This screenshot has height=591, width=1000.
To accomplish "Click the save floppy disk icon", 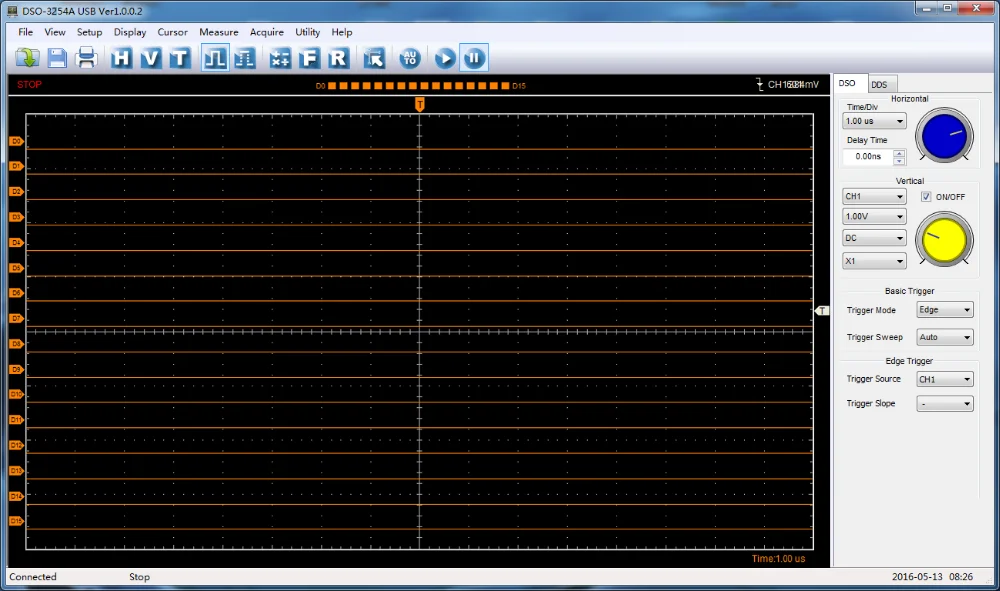I will [57, 58].
